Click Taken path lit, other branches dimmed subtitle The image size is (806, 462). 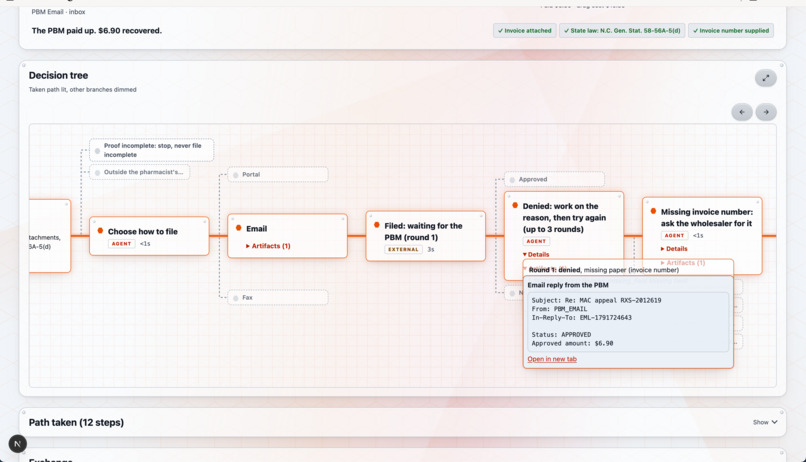(83, 89)
